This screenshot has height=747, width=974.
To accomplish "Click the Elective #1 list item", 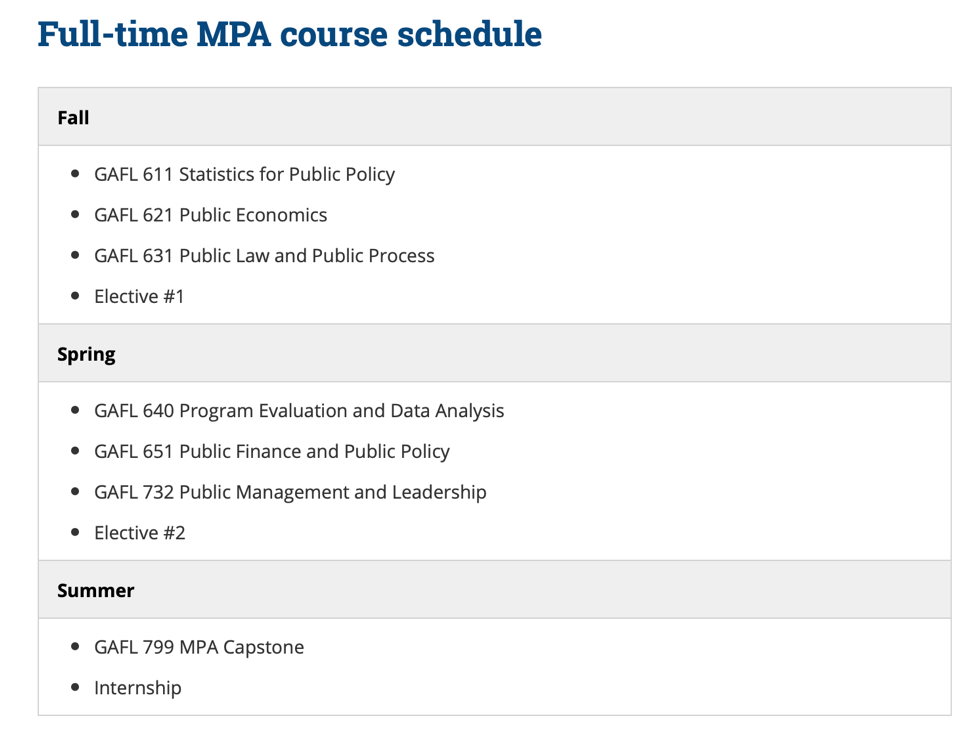I will [x=139, y=297].
